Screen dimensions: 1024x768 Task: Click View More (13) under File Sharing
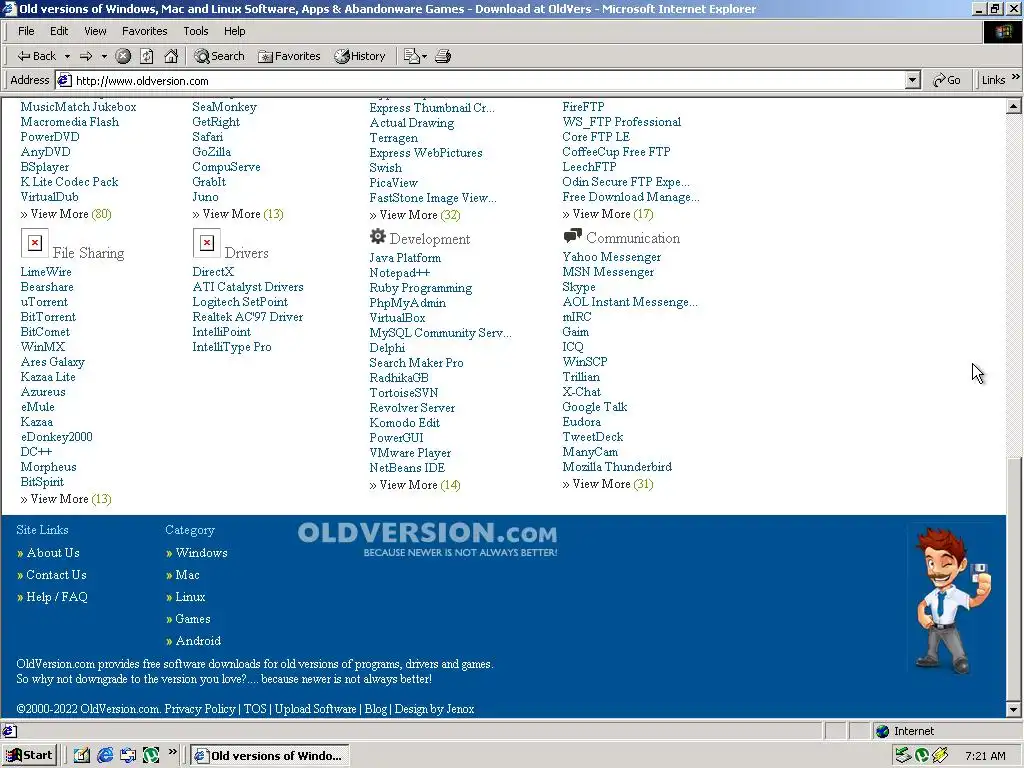pyautogui.click(x=66, y=499)
